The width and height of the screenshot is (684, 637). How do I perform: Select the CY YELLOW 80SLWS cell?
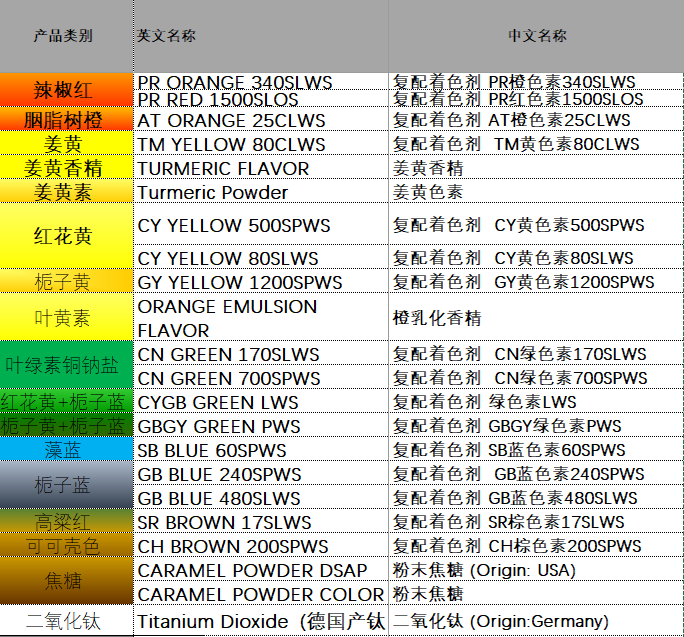[x=261, y=257]
